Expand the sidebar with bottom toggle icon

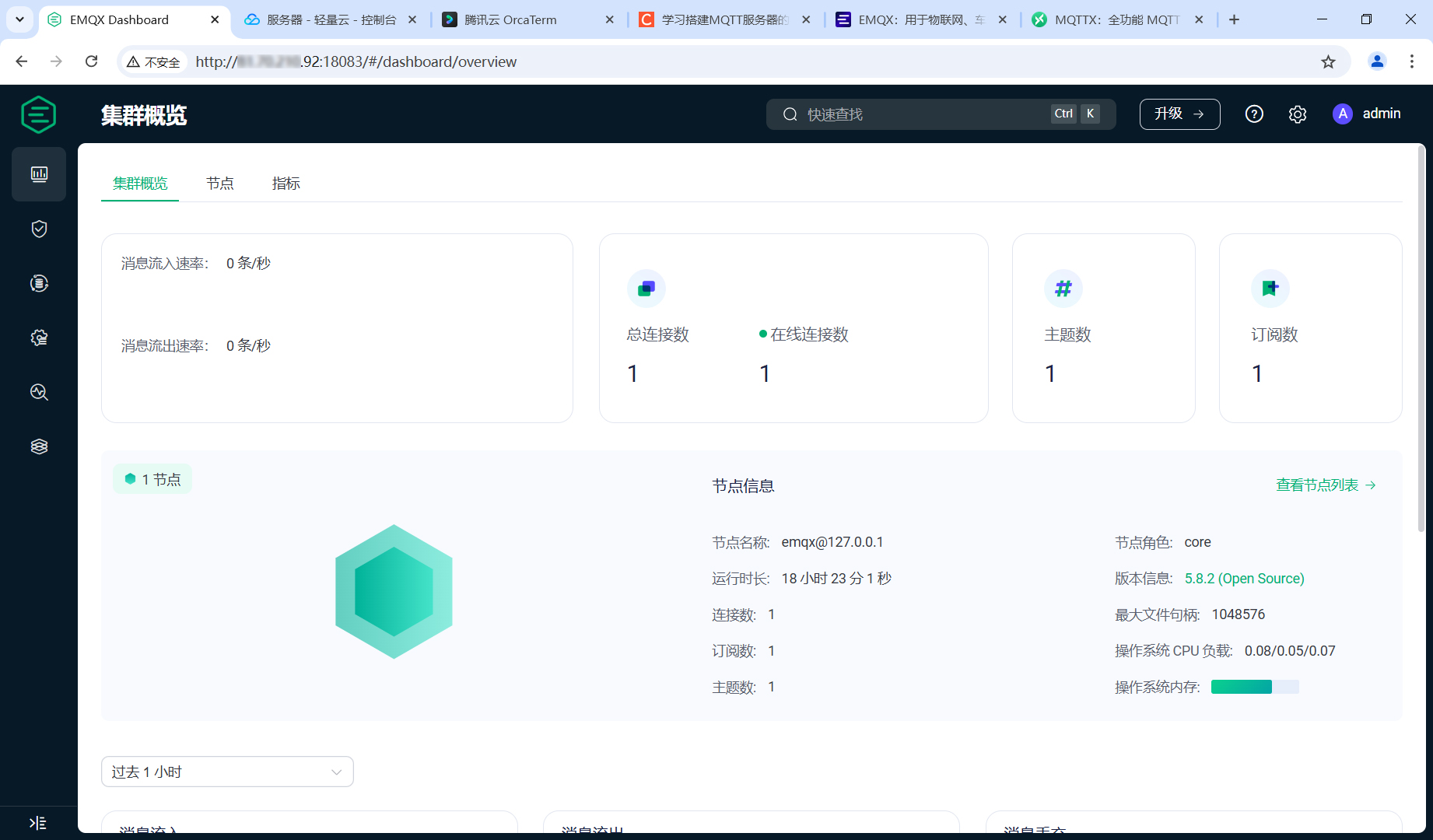coord(37,823)
